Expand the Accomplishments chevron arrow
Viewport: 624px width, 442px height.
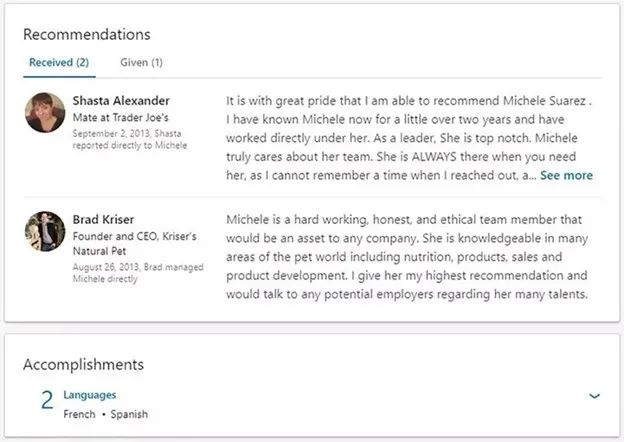(x=594, y=396)
